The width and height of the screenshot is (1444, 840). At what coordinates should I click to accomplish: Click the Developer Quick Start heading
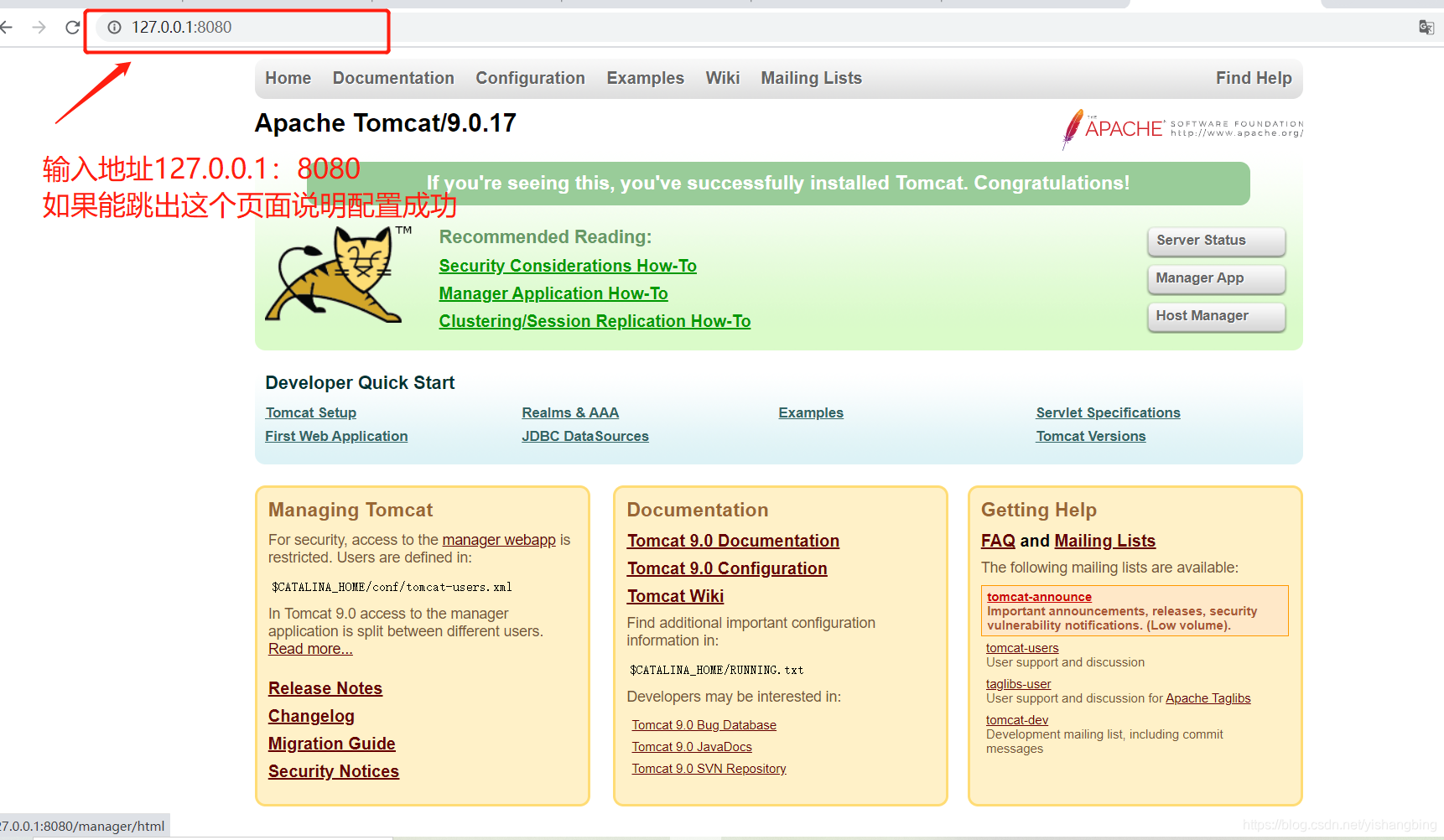pyautogui.click(x=360, y=382)
